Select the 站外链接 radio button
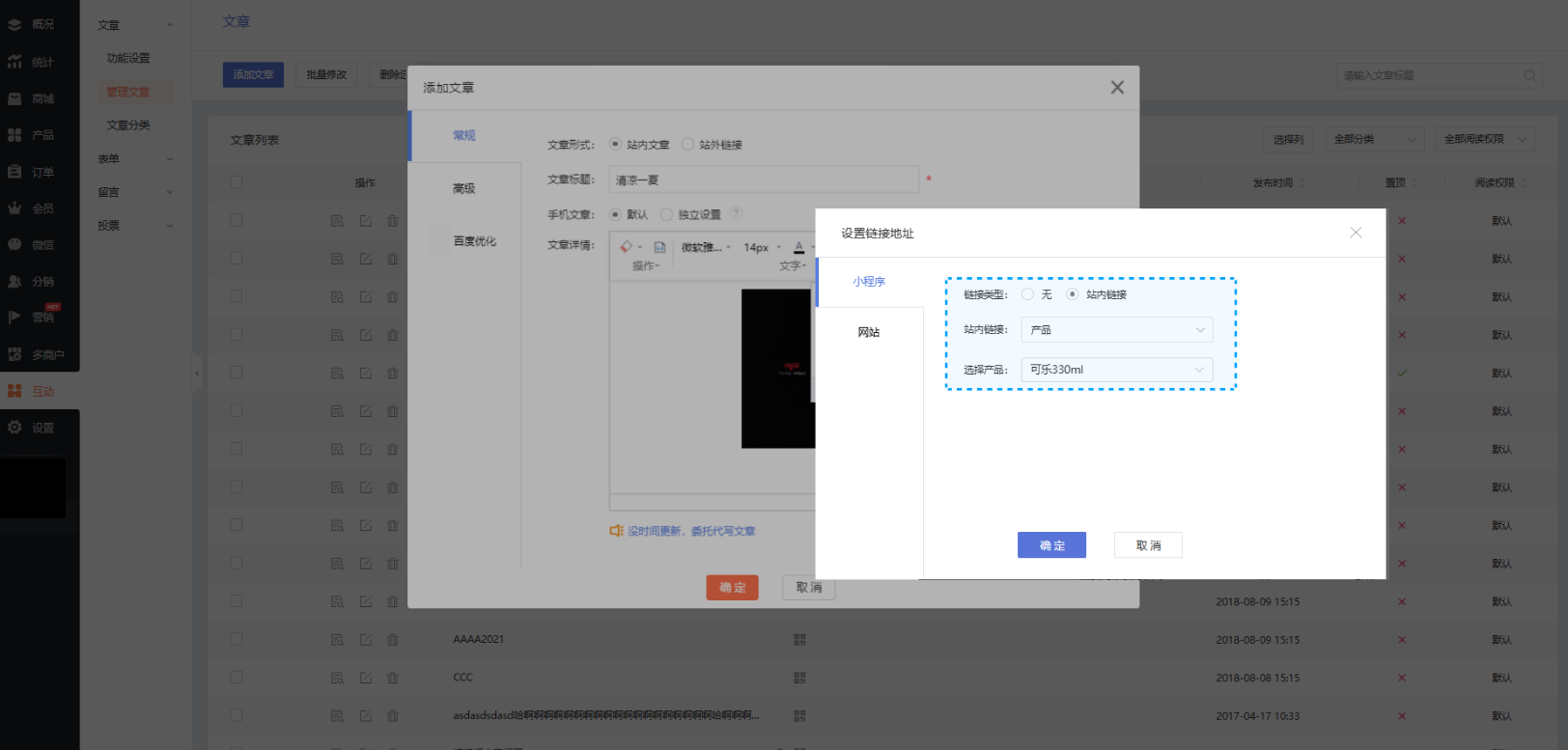Viewport: 1568px width, 750px height. 687,144
